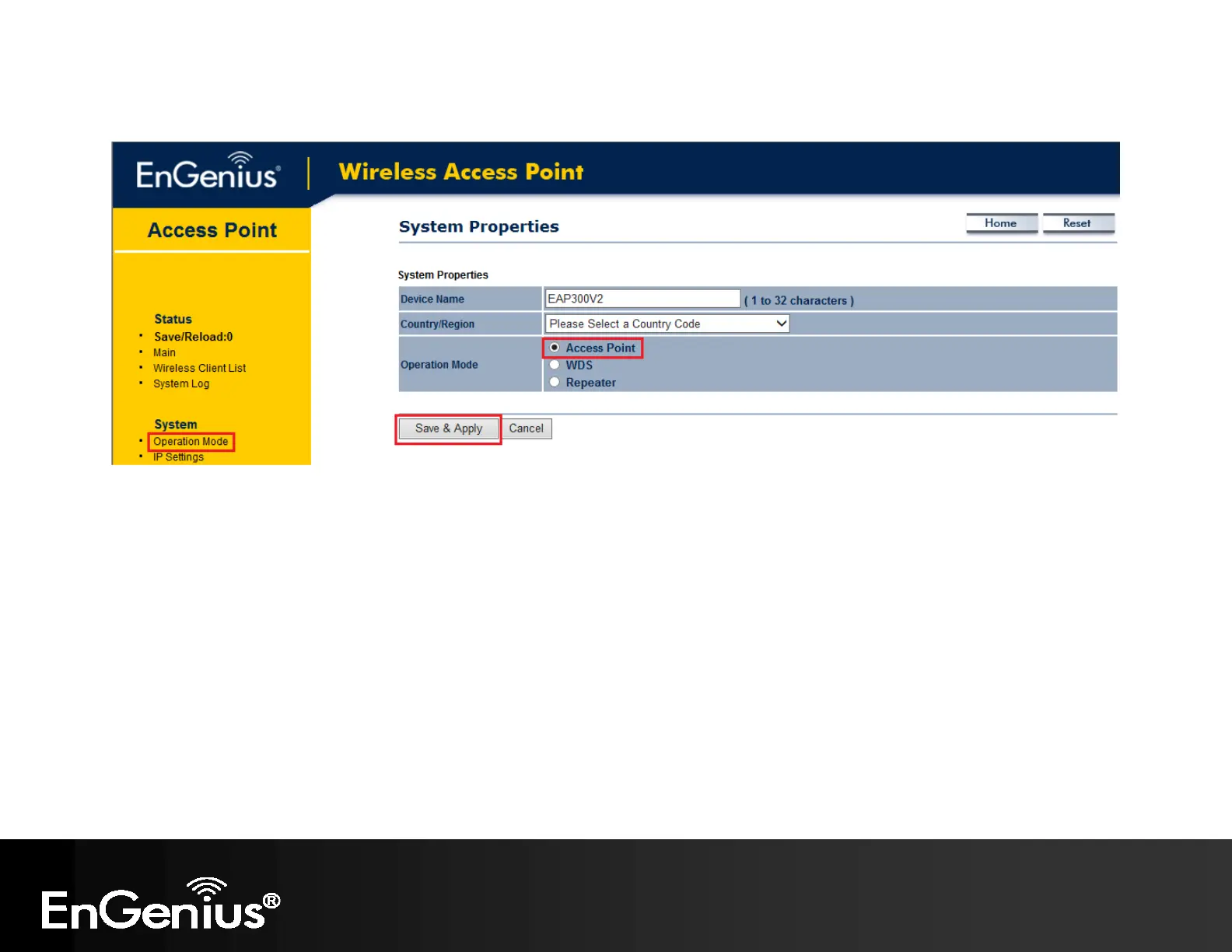The width and height of the screenshot is (1232, 952).
Task: Click the Device Name input field
Action: click(642, 299)
